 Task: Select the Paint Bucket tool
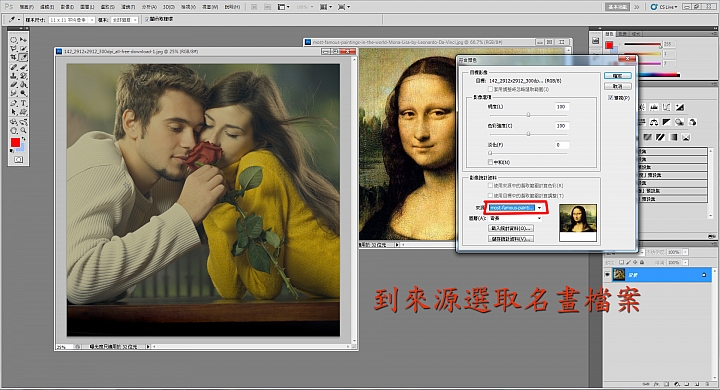(x=23, y=85)
